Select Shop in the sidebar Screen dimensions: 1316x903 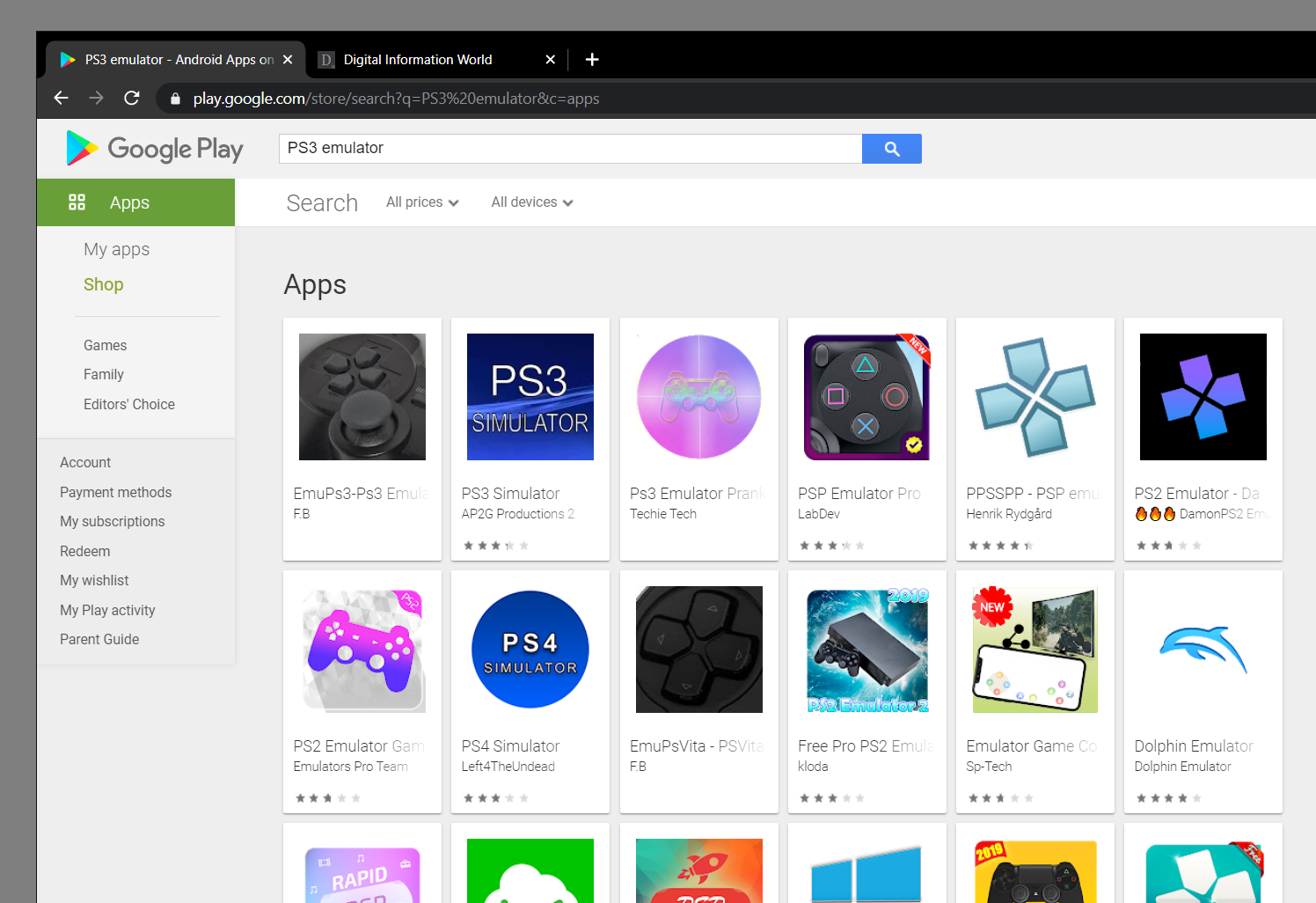click(x=104, y=284)
